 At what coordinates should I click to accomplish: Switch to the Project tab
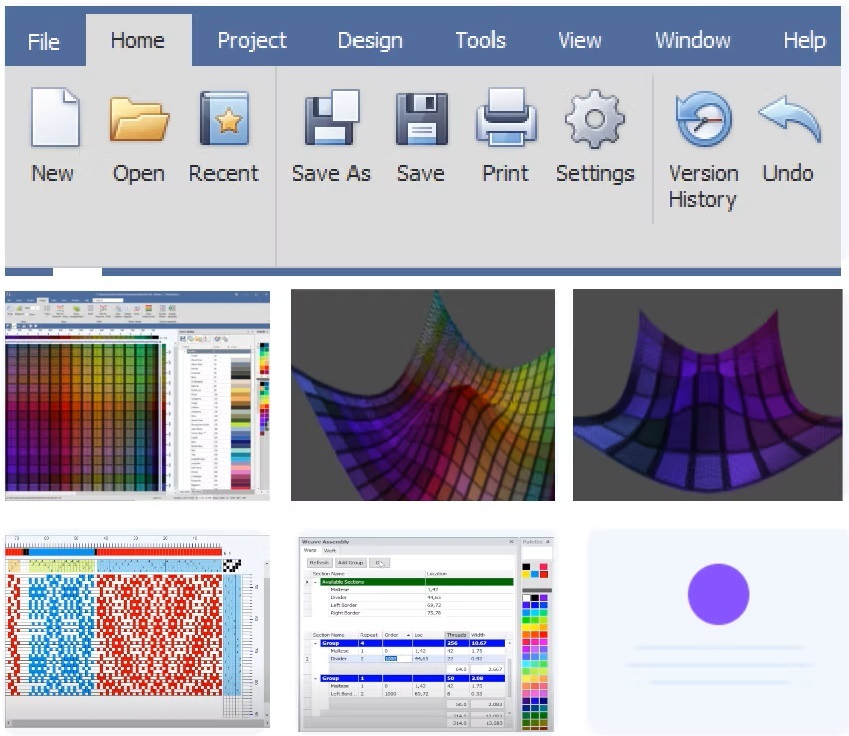(x=252, y=41)
